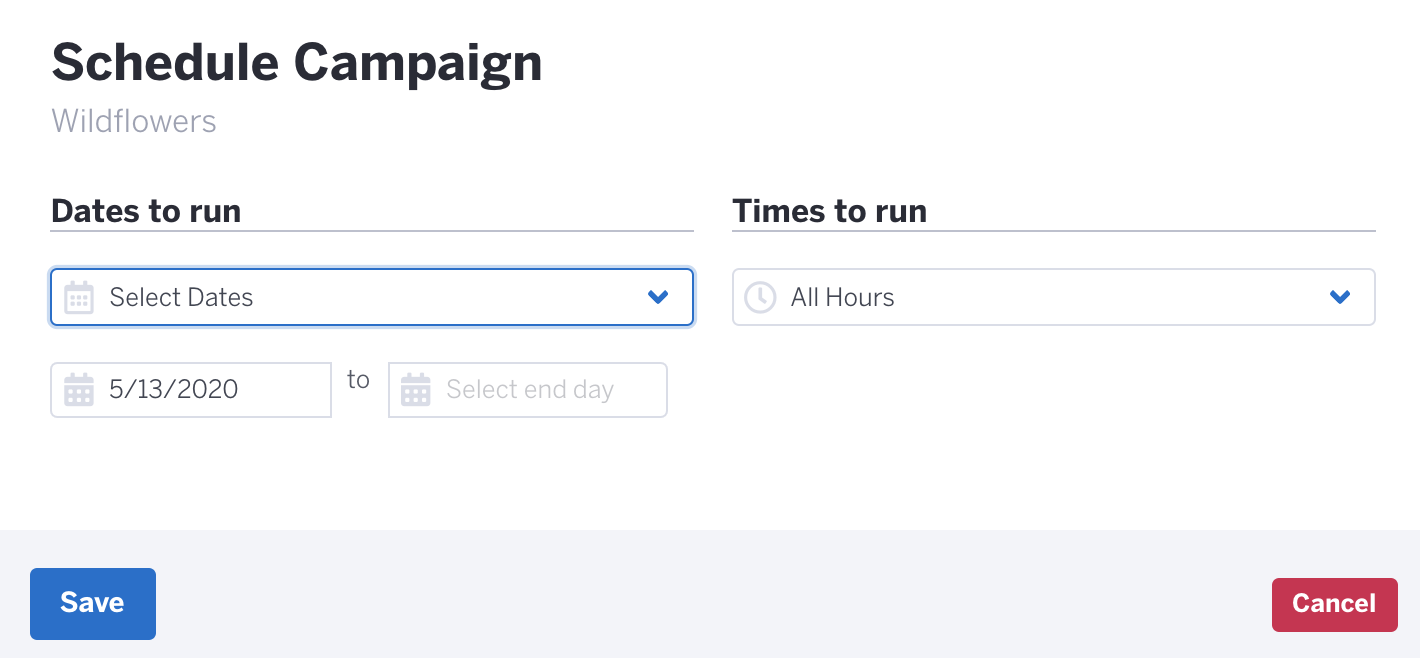The image size is (1420, 658).
Task: Click the 'Select end day' placeholder text
Action: coord(530,390)
